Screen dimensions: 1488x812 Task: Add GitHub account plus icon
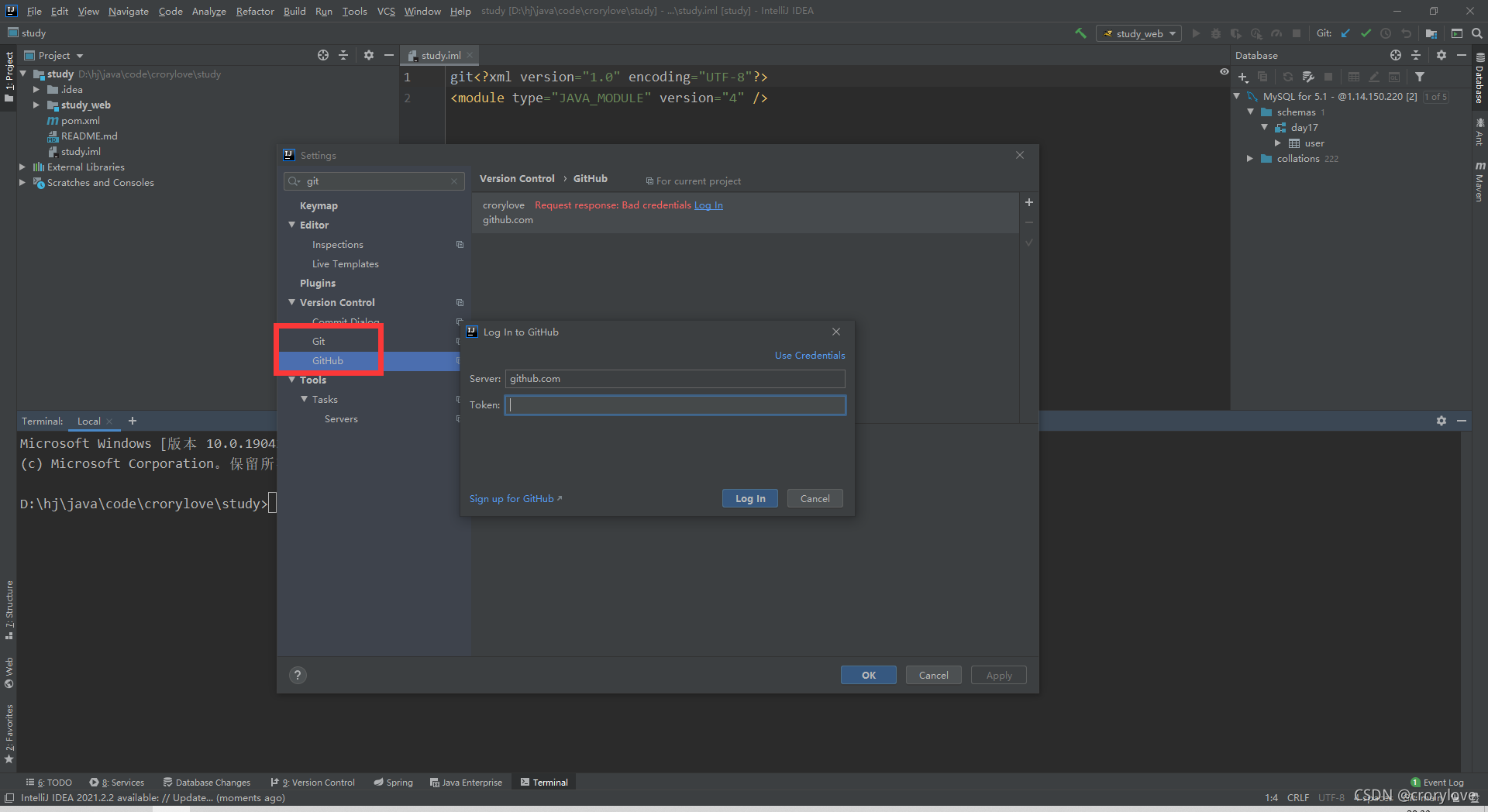[x=1029, y=202]
